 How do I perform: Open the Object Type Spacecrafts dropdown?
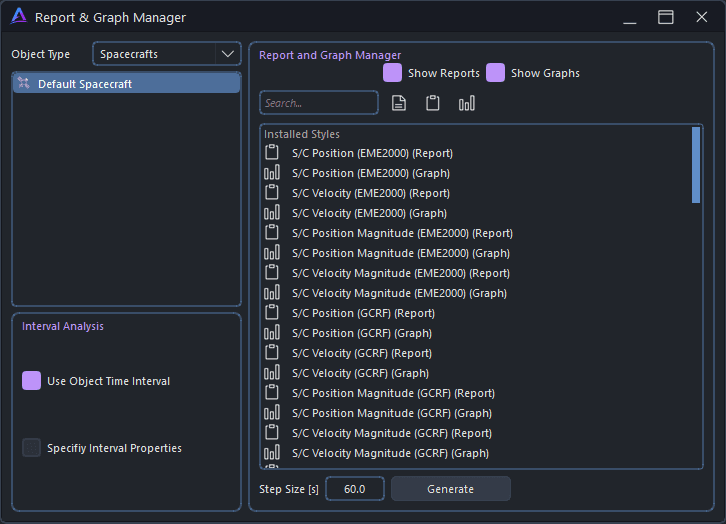point(167,54)
